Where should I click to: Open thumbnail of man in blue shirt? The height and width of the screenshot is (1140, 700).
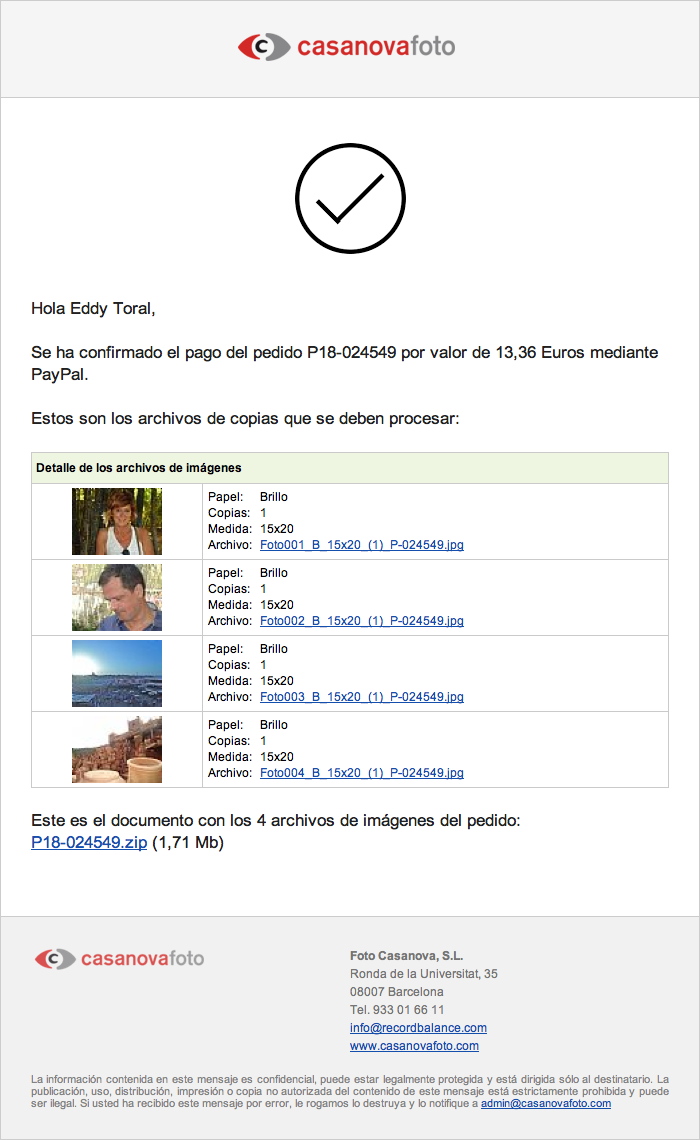click(x=117, y=597)
